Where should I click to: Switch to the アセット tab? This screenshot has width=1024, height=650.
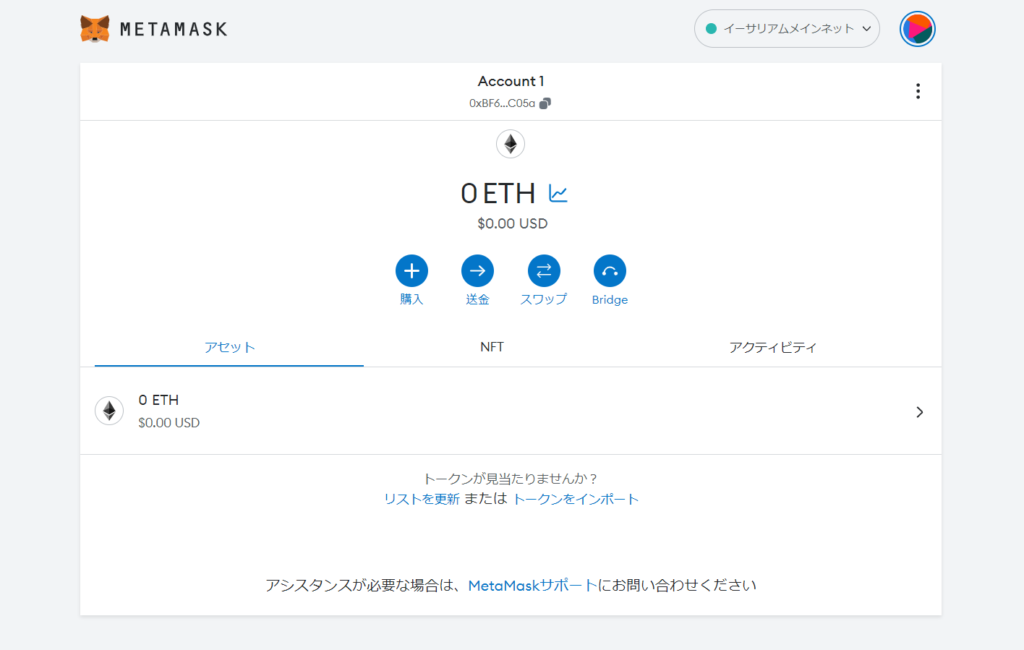tap(229, 347)
